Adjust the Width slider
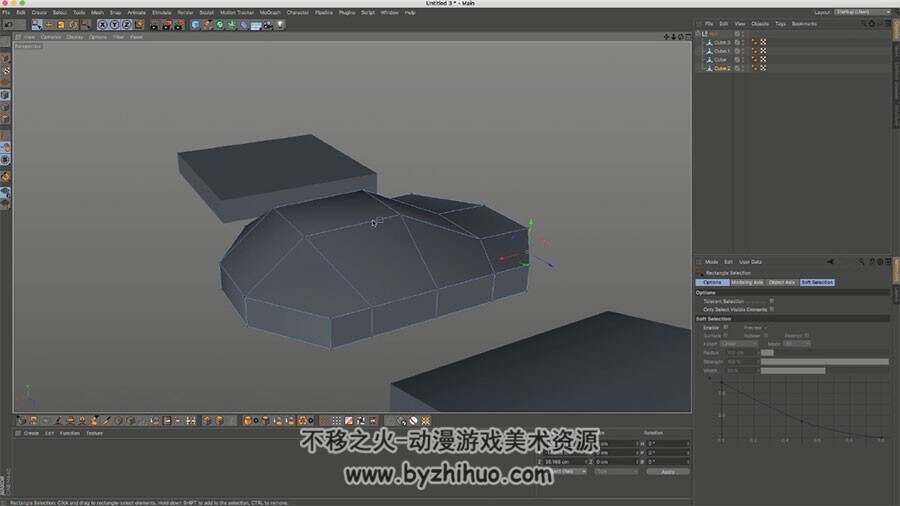Viewport: 900px width, 506px height. [824, 371]
